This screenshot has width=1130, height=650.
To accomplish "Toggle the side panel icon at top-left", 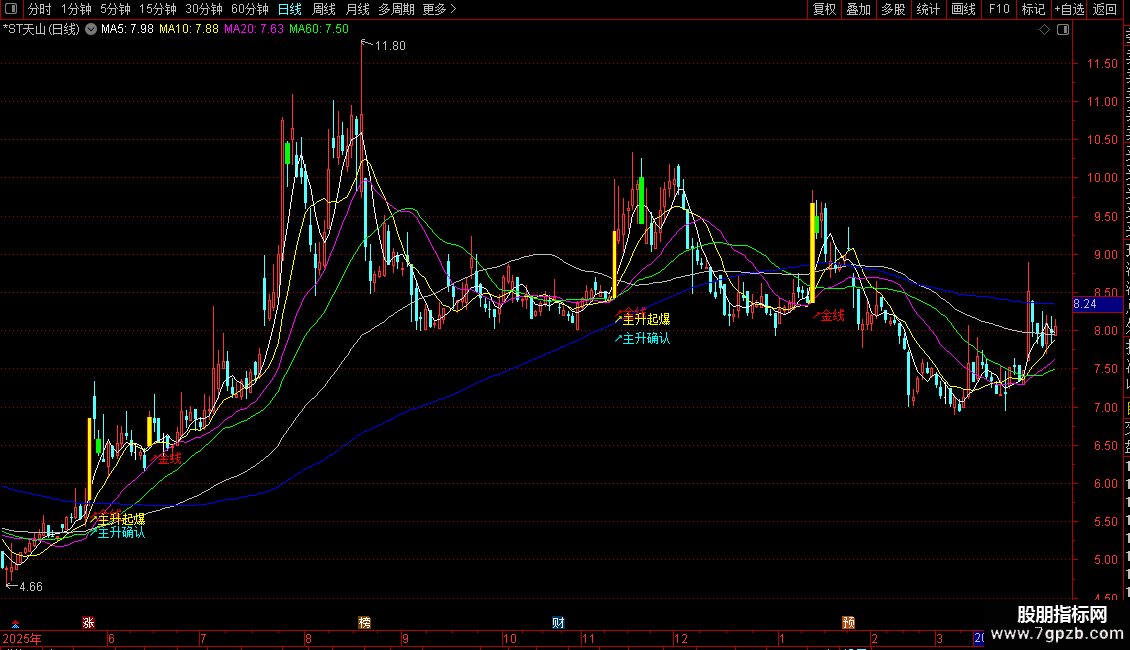I will point(11,9).
